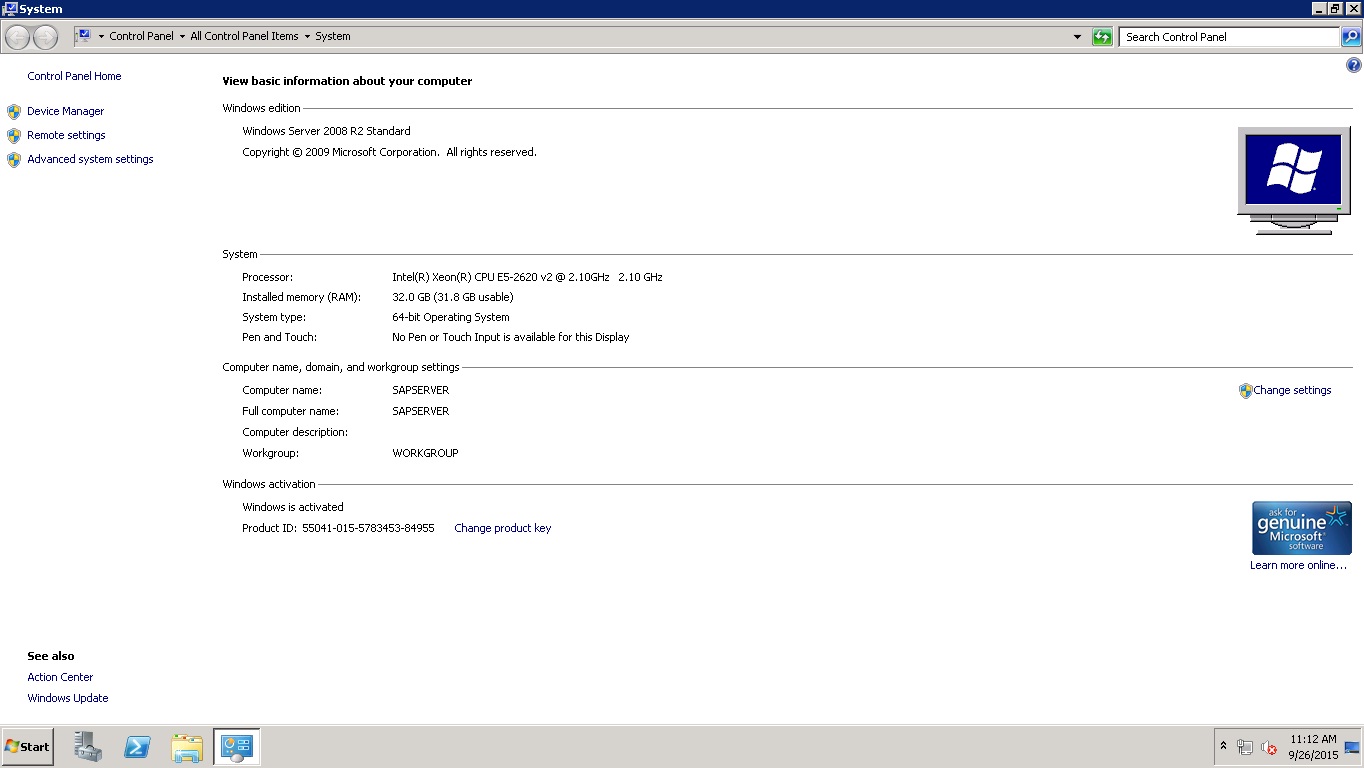Expand the Control Panel breadcrumb dropdown arrow
This screenshot has width=1364, height=768.
[x=182, y=37]
